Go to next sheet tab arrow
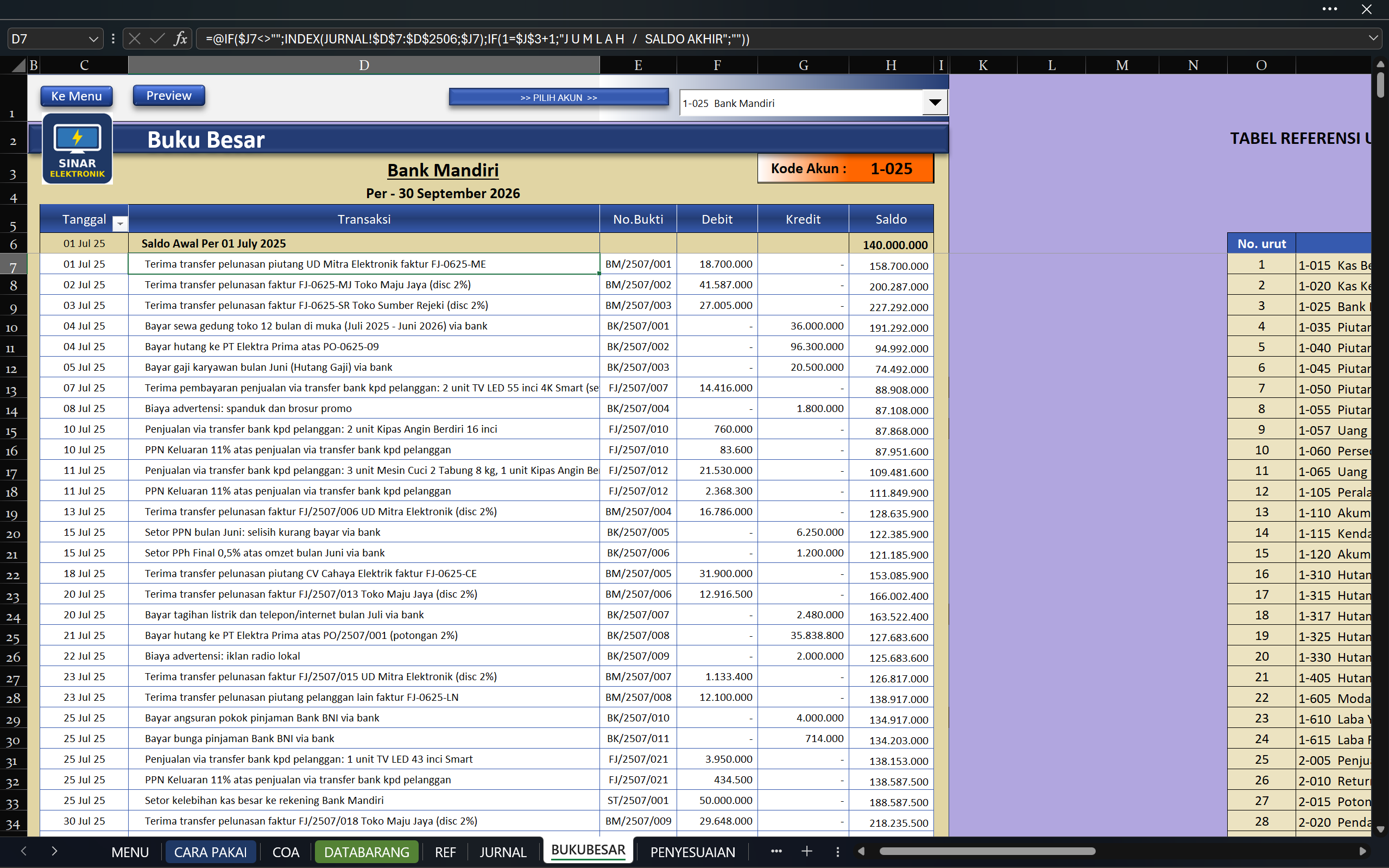The width and height of the screenshot is (1389, 868). tap(54, 851)
